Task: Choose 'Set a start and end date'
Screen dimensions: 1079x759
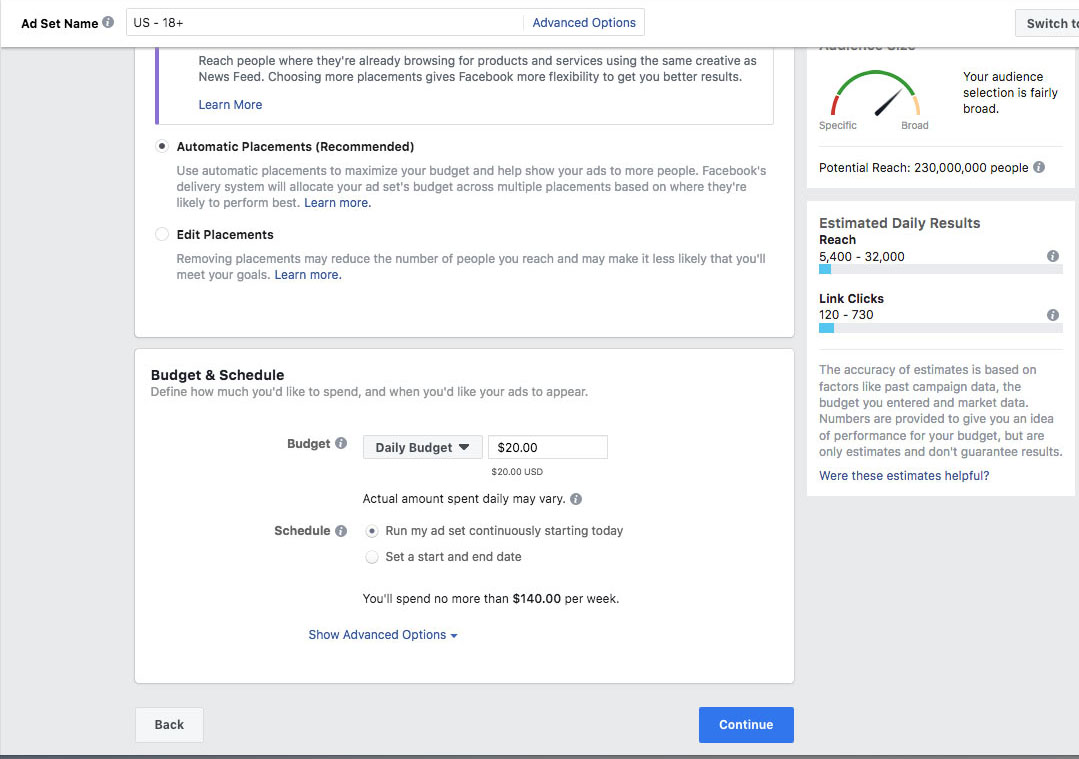Action: 372,557
